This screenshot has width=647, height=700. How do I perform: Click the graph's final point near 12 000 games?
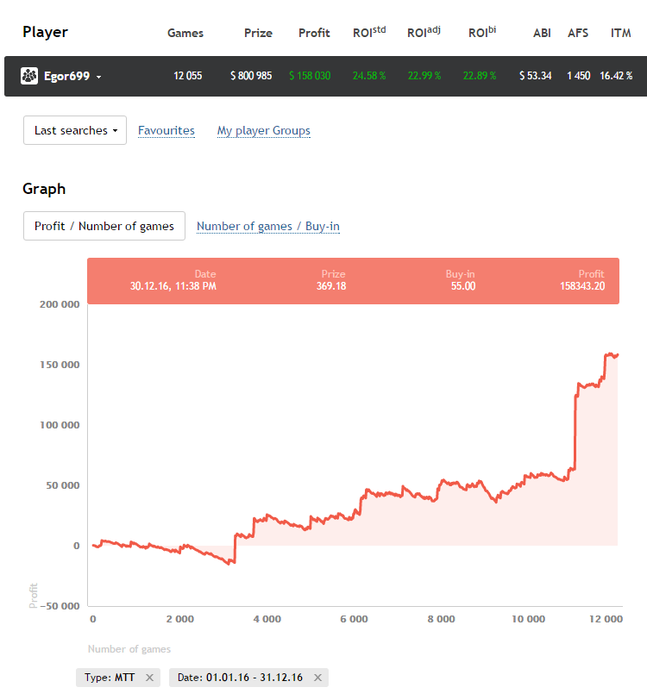618,355
